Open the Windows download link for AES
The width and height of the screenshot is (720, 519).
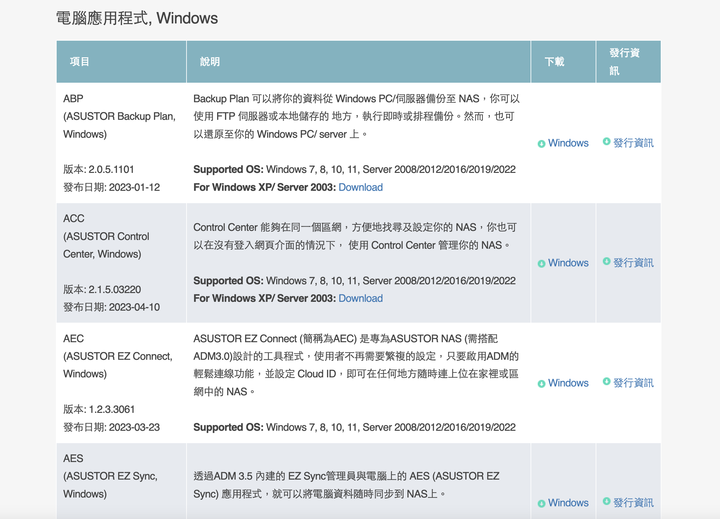tap(568, 503)
